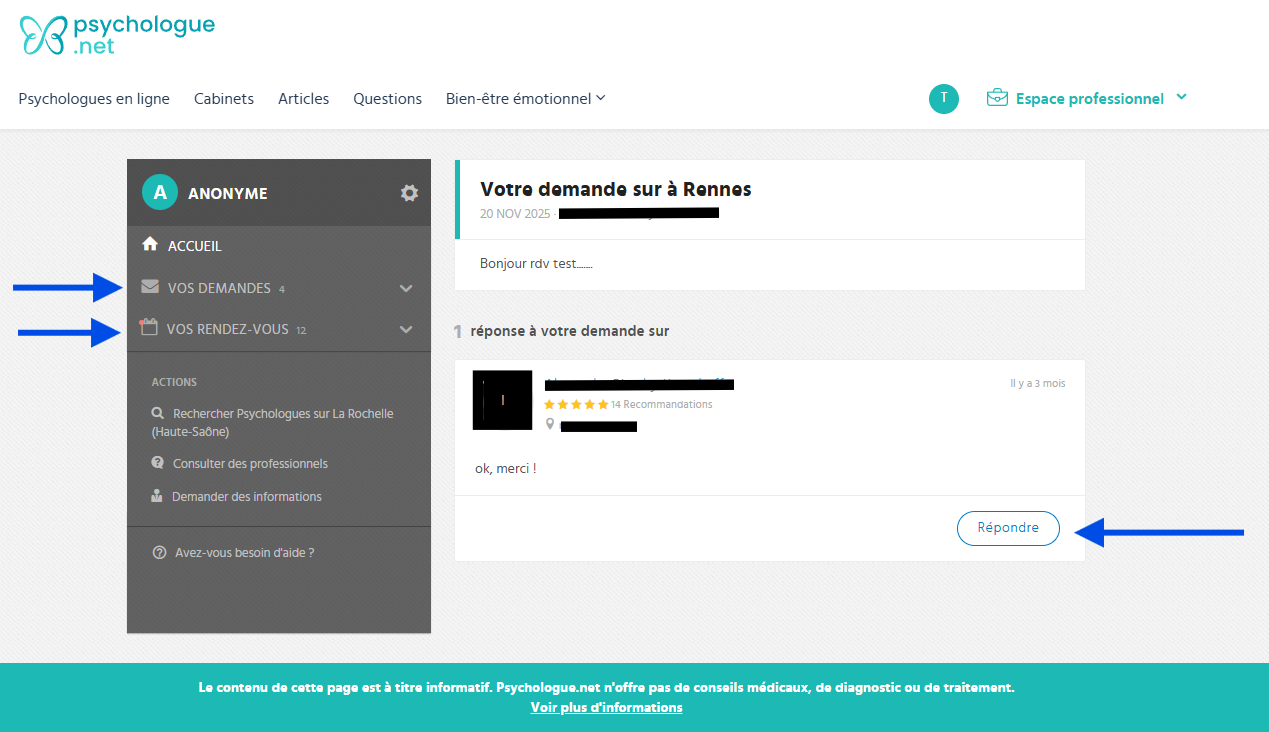The width and height of the screenshot is (1269, 732).
Task: Click the psychologist's profile thumbnail
Action: click(x=502, y=400)
